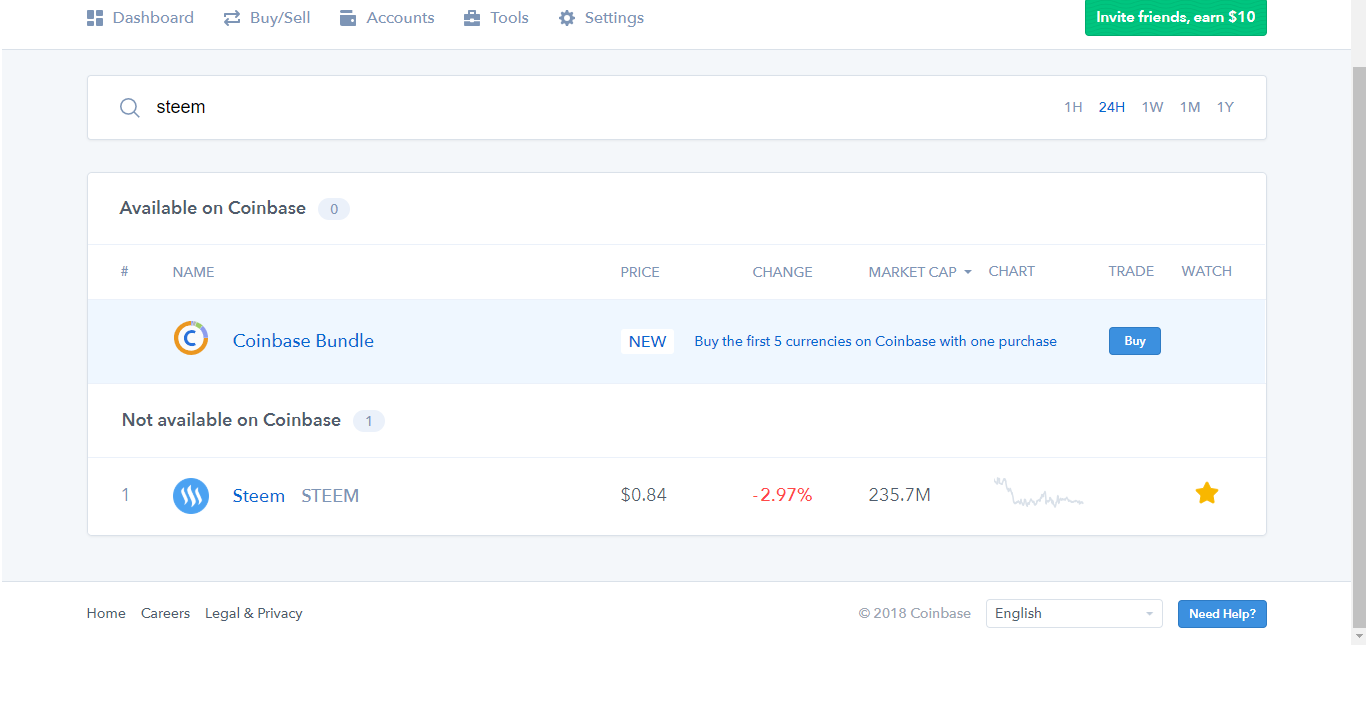Click the Steem price $0.84
The image size is (1366, 728).
pyautogui.click(x=644, y=495)
